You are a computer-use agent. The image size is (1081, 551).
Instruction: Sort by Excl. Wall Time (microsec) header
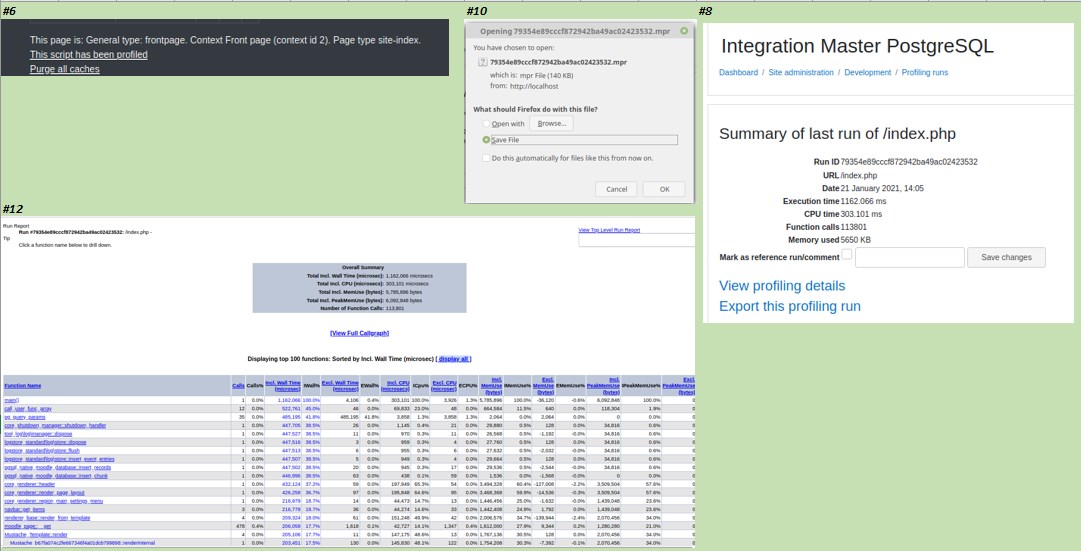pos(341,385)
